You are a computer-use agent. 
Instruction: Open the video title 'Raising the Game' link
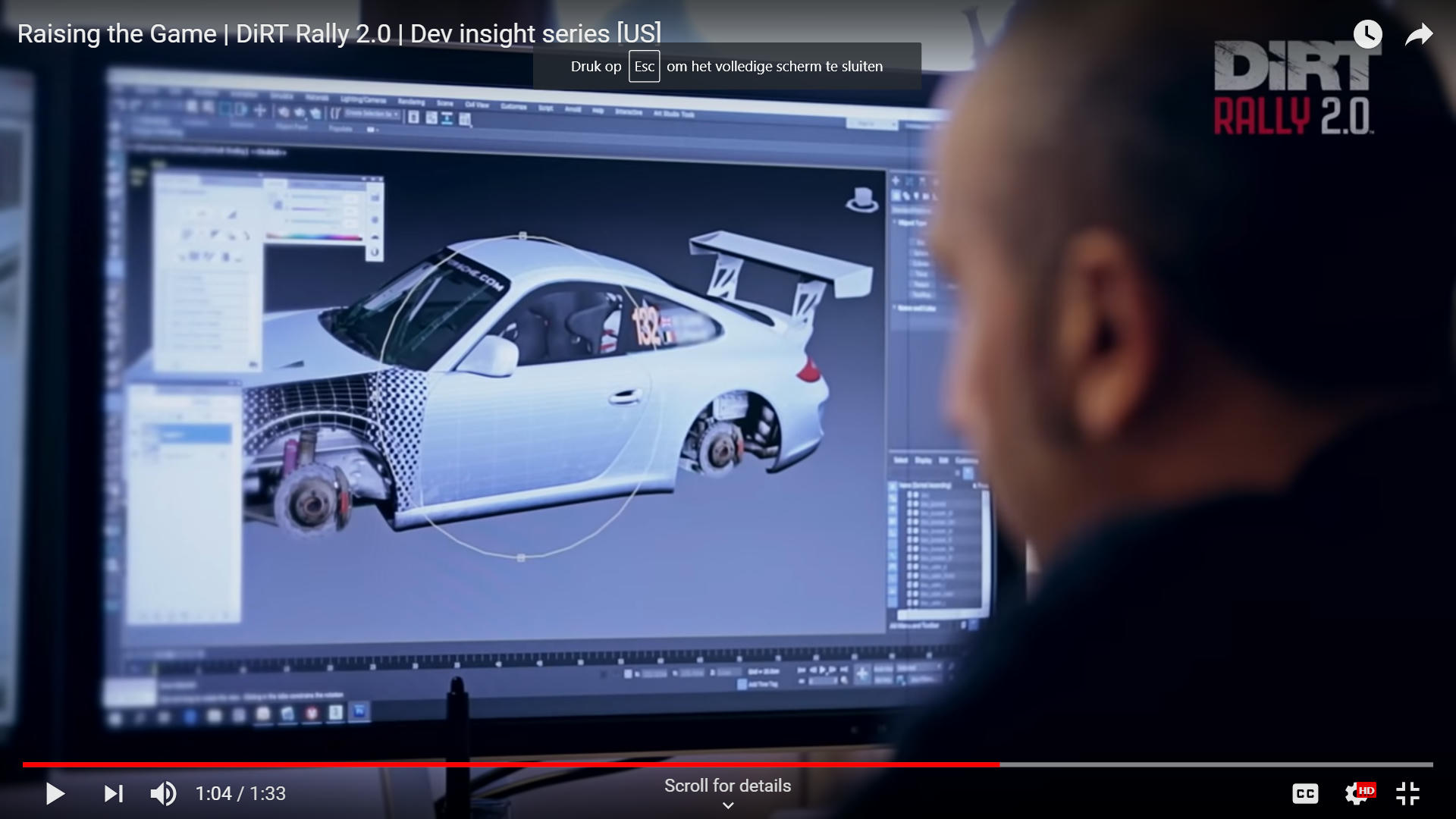click(x=339, y=33)
